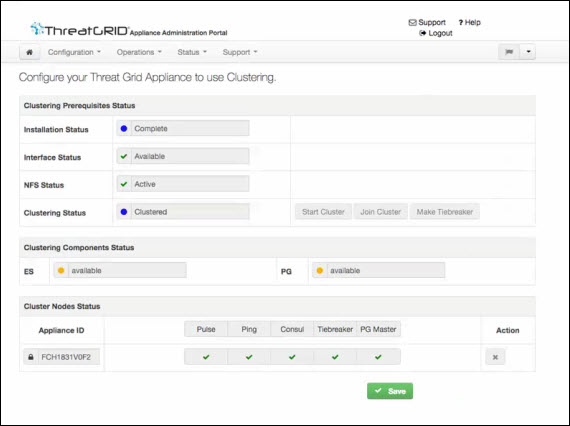
Task: Follow the Support envelope link in the header
Action: (427, 23)
